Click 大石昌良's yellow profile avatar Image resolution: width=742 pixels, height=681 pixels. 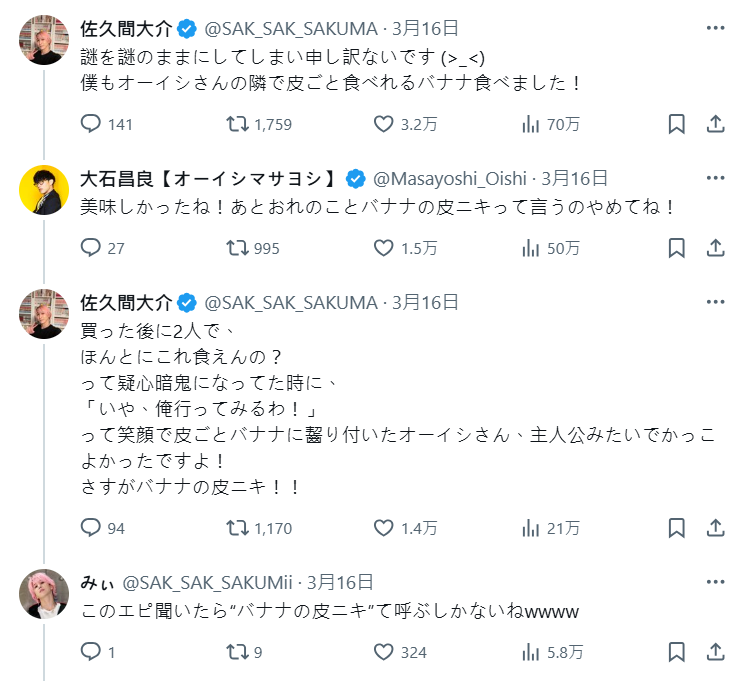click(x=44, y=189)
